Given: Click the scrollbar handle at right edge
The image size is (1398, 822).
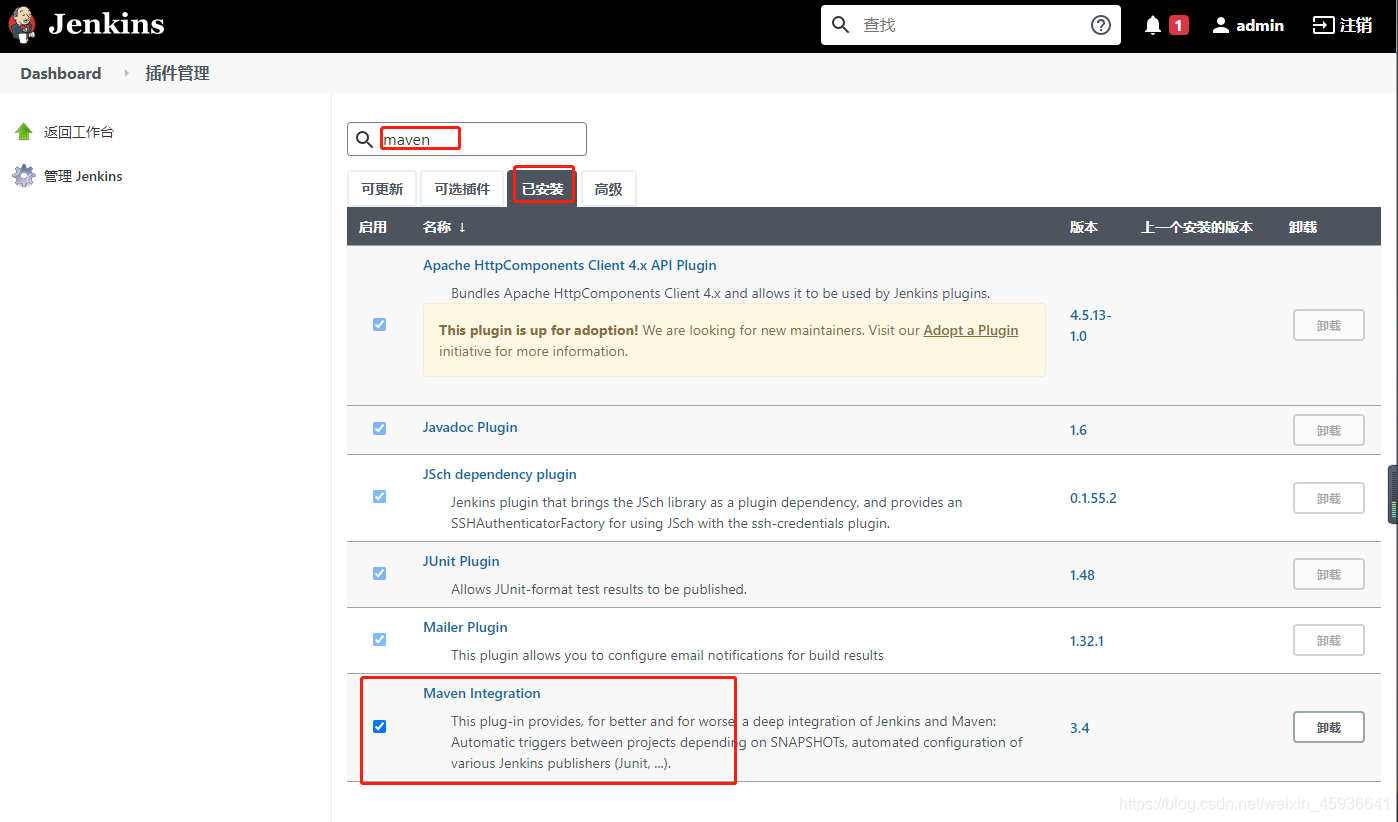Looking at the screenshot, I should [x=1392, y=494].
